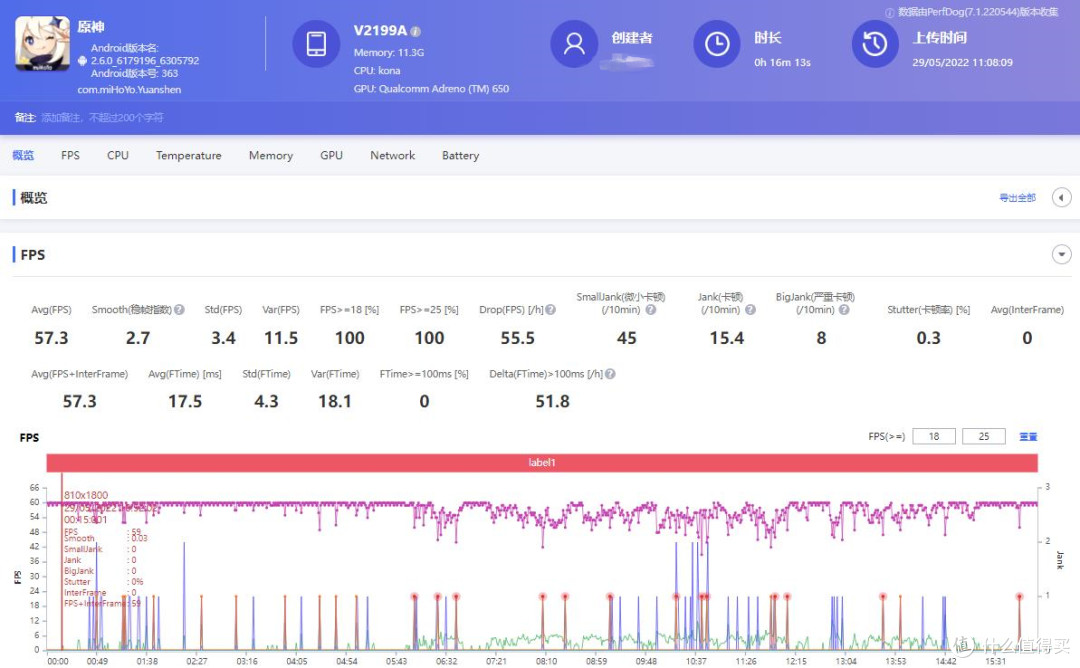Open the Network tab

coord(393,156)
